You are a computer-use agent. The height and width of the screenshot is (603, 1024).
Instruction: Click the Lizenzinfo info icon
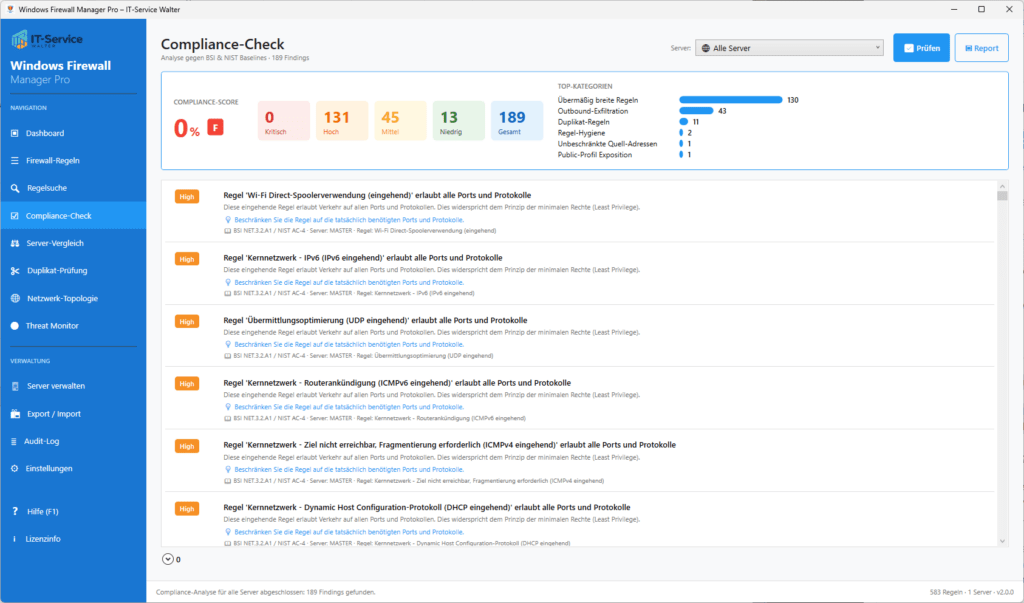coord(14,539)
